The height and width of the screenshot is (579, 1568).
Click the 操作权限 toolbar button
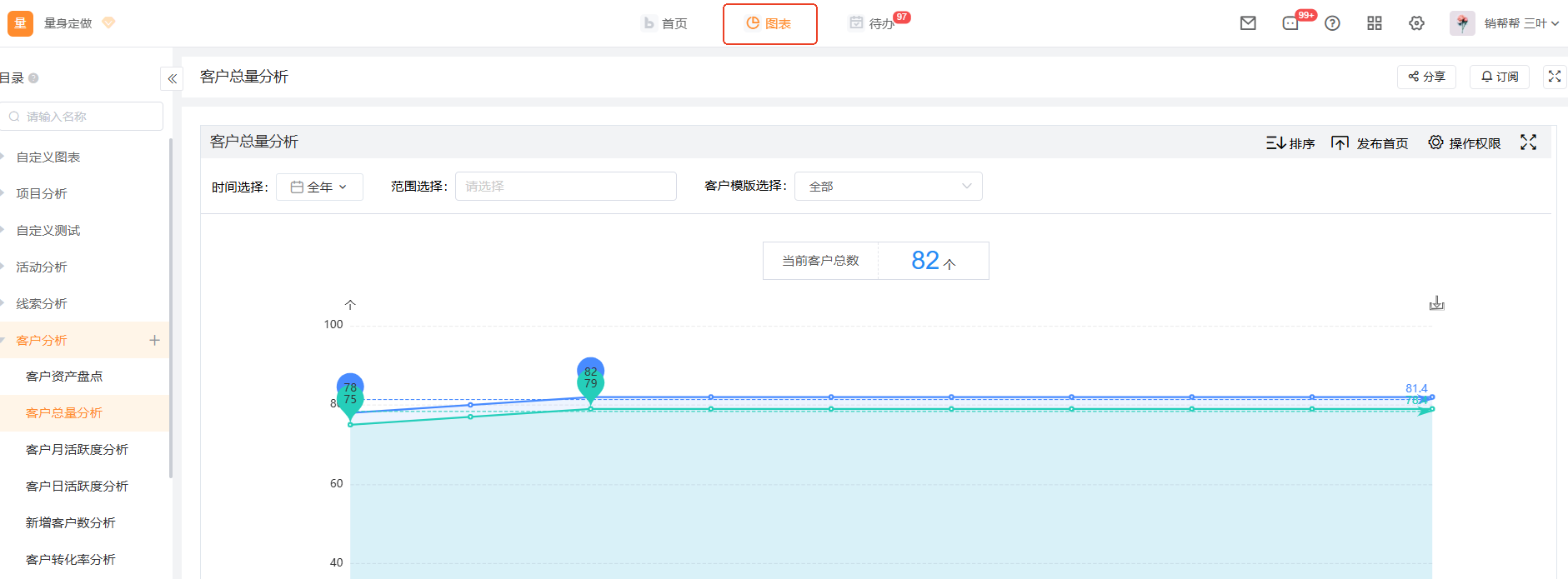1464,143
